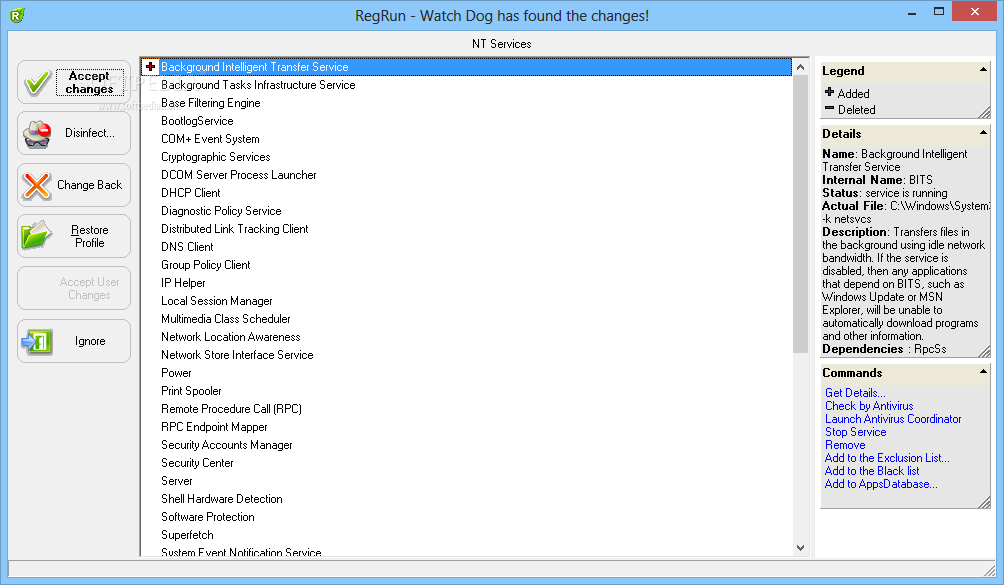Screen dimensions: 1004x585
Task: Click the red minus Deleted legend icon
Action: [x=829, y=108]
